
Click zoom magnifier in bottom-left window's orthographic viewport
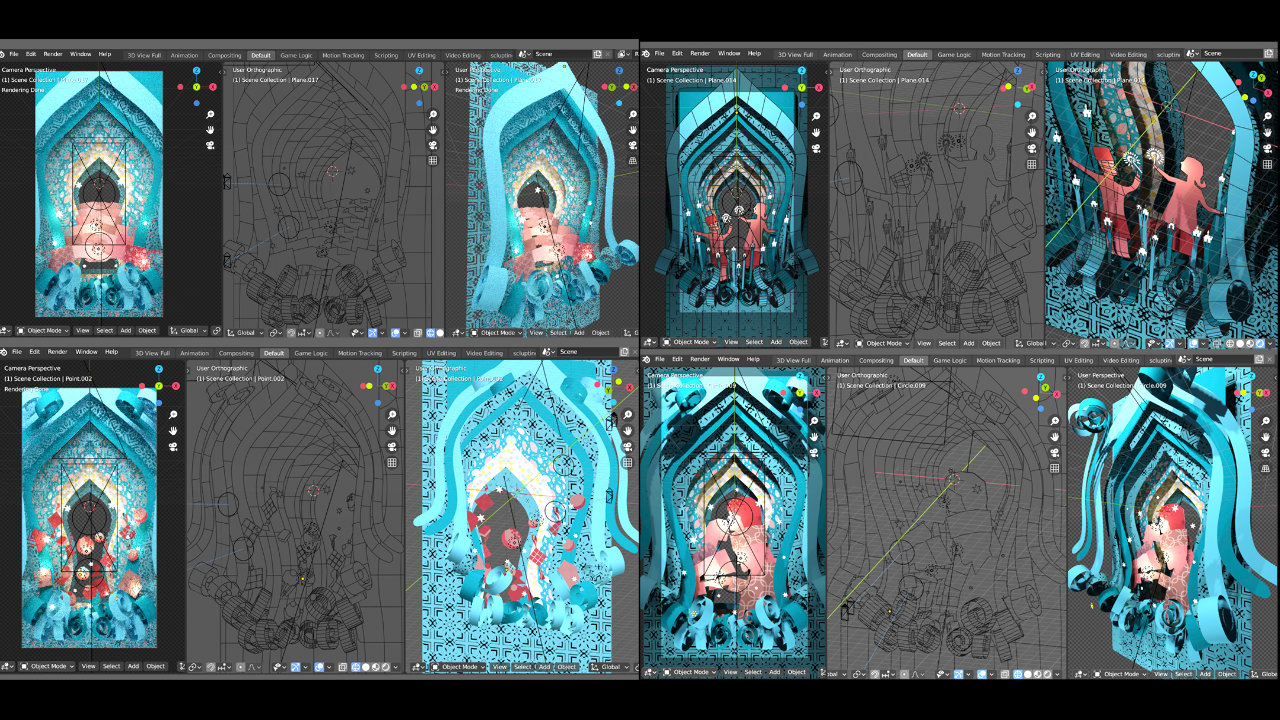[x=392, y=415]
